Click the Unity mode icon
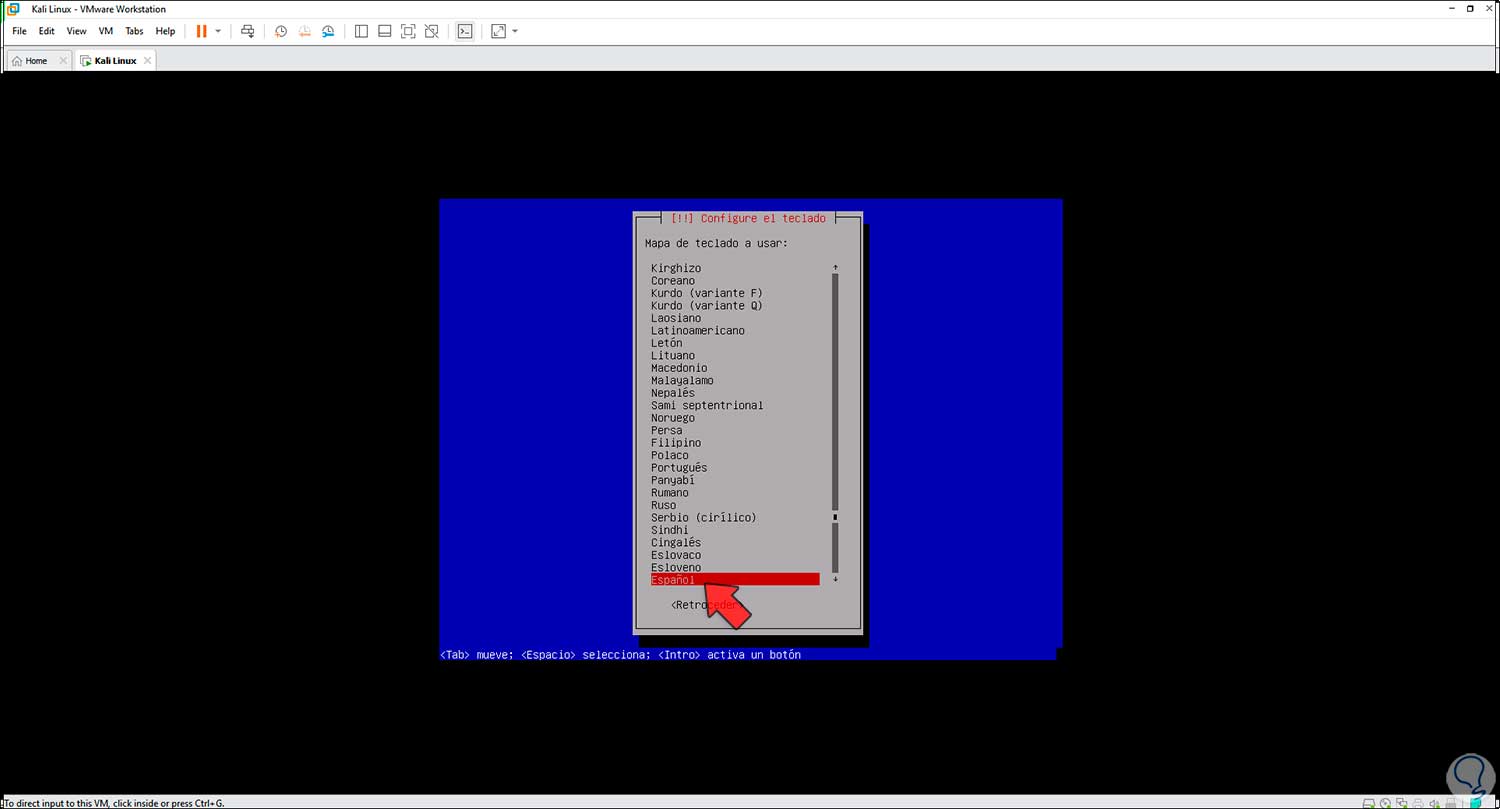Viewport: 1500px width, 809px height. click(x=432, y=31)
